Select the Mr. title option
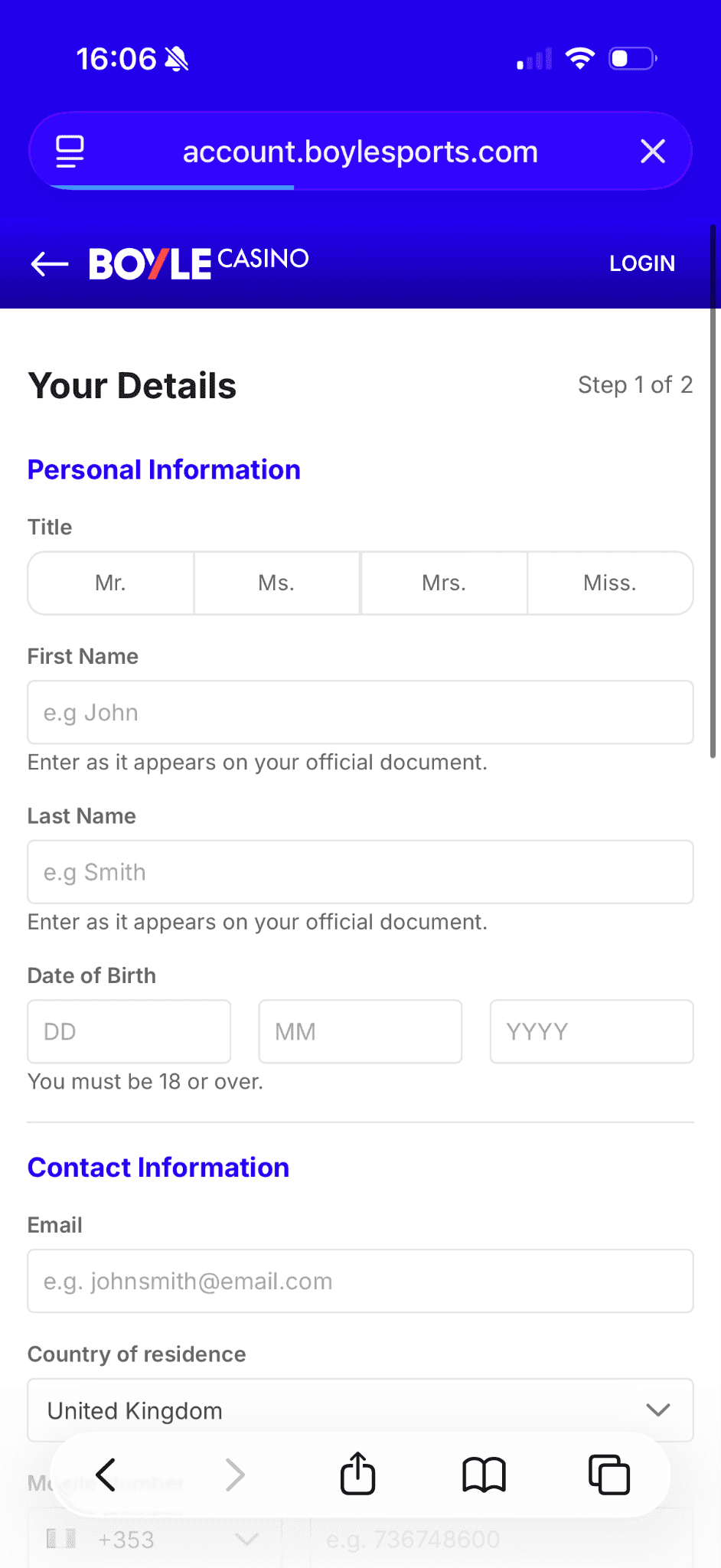This screenshot has height=1568, width=721. pos(110,583)
